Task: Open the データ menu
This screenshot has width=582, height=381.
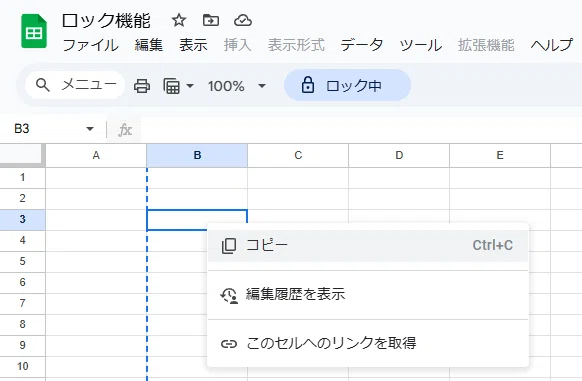Action: click(362, 45)
